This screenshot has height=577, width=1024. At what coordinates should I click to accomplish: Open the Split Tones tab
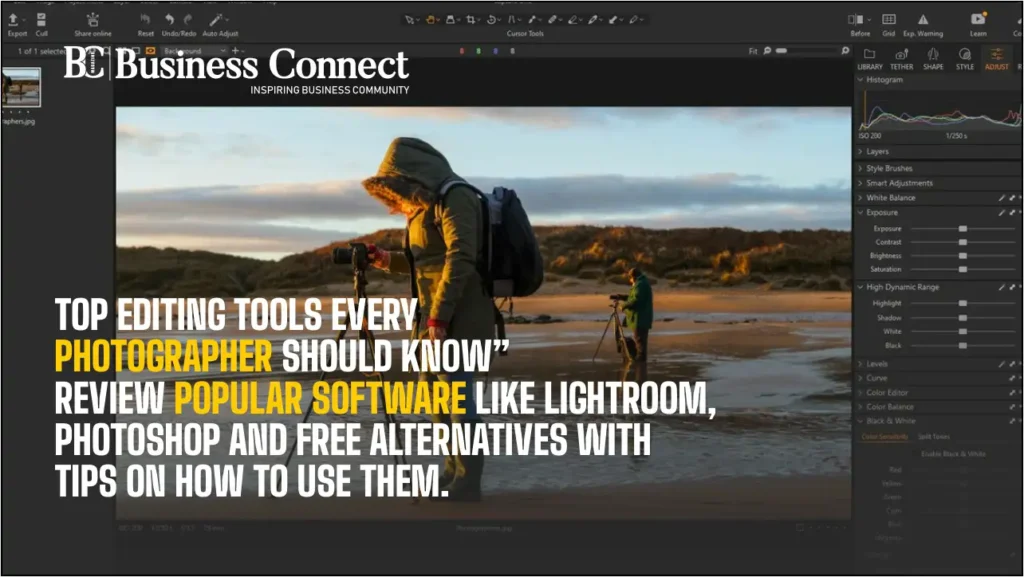[x=933, y=436]
